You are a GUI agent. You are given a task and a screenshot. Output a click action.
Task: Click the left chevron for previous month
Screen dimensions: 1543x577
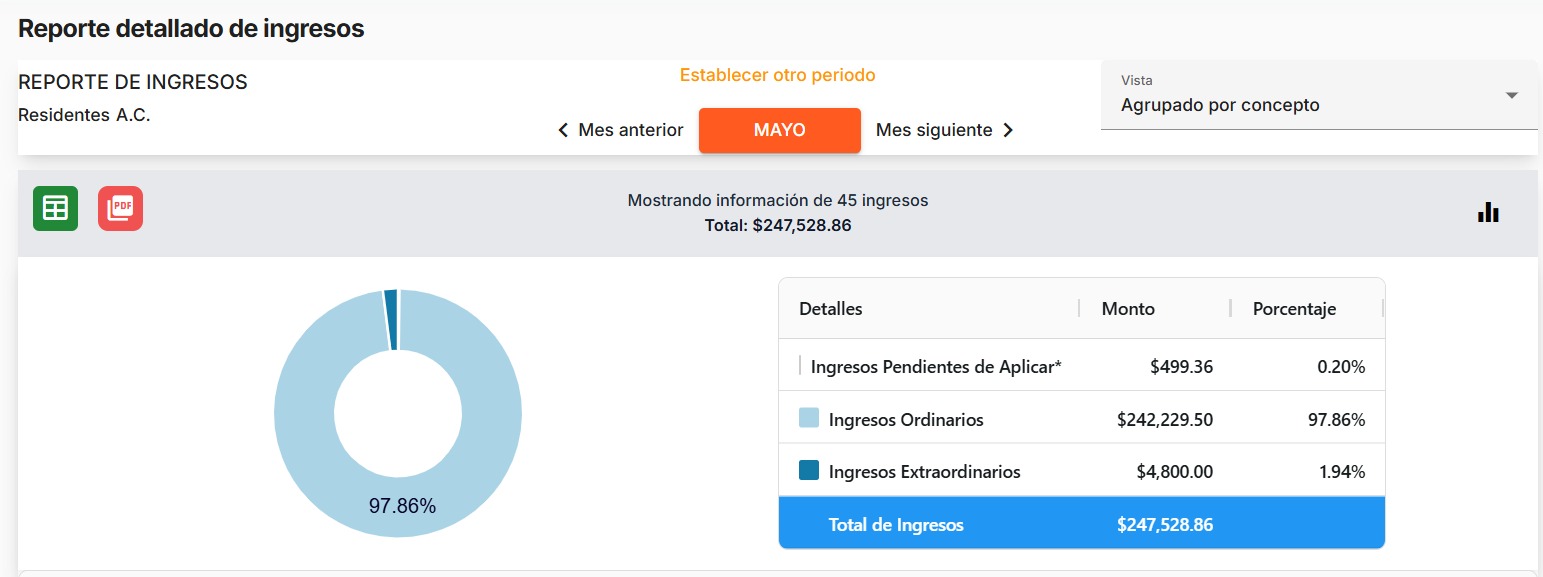563,131
